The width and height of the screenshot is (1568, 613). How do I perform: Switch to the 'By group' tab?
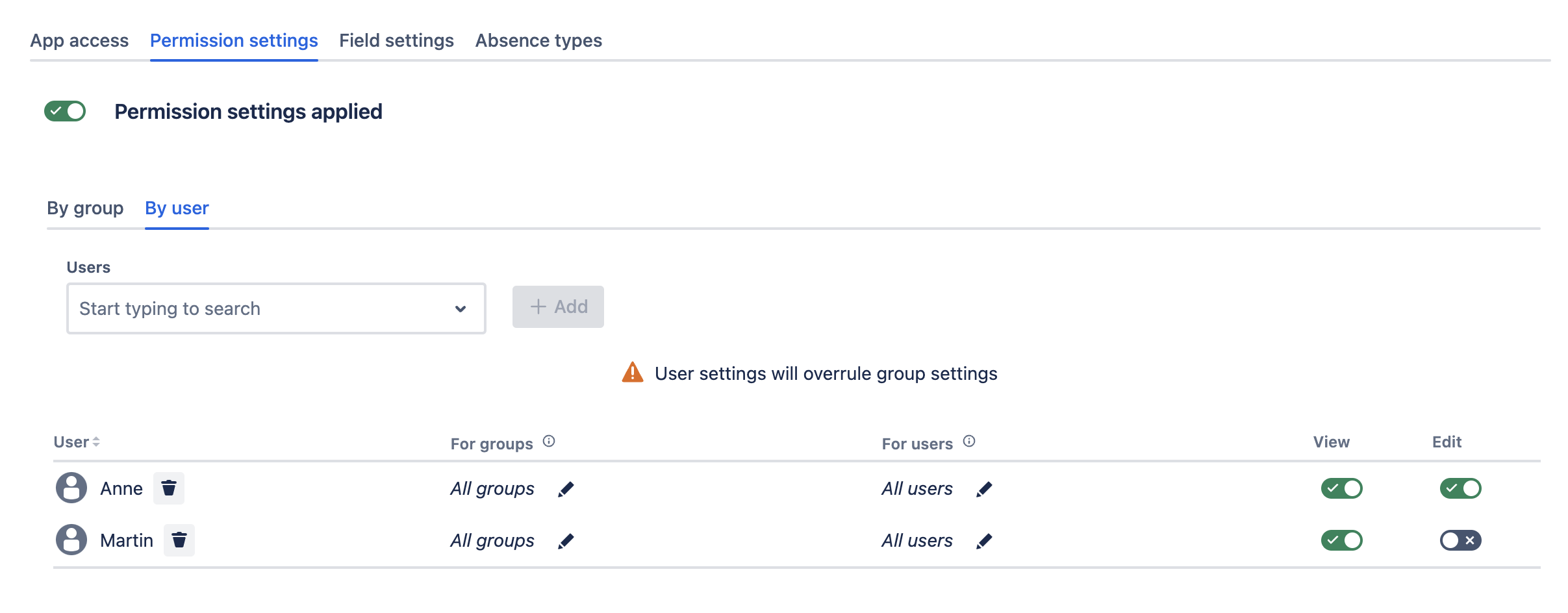coord(85,208)
